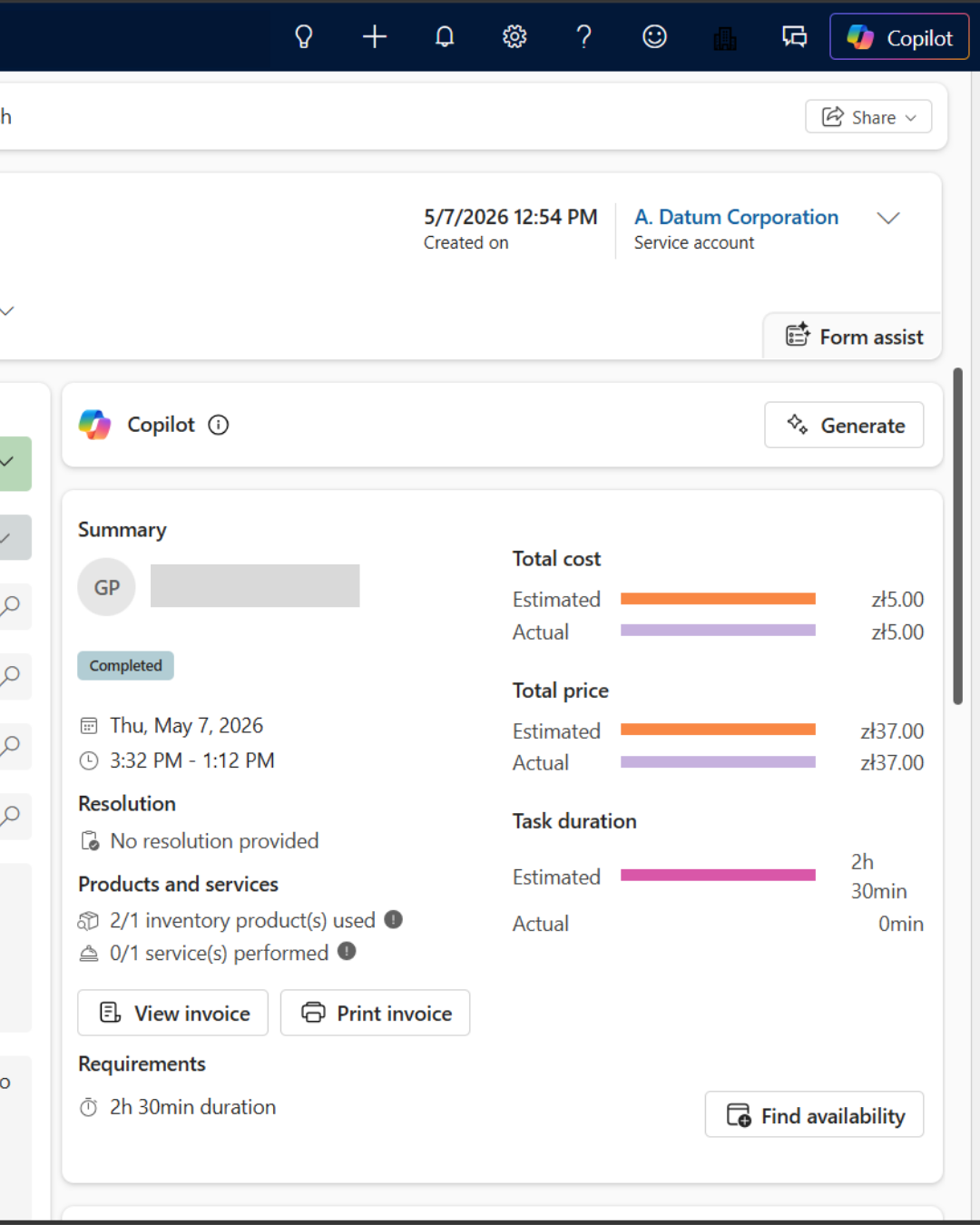This screenshot has height=1225, width=980.
Task: Click the Generate button
Action: tap(844, 425)
